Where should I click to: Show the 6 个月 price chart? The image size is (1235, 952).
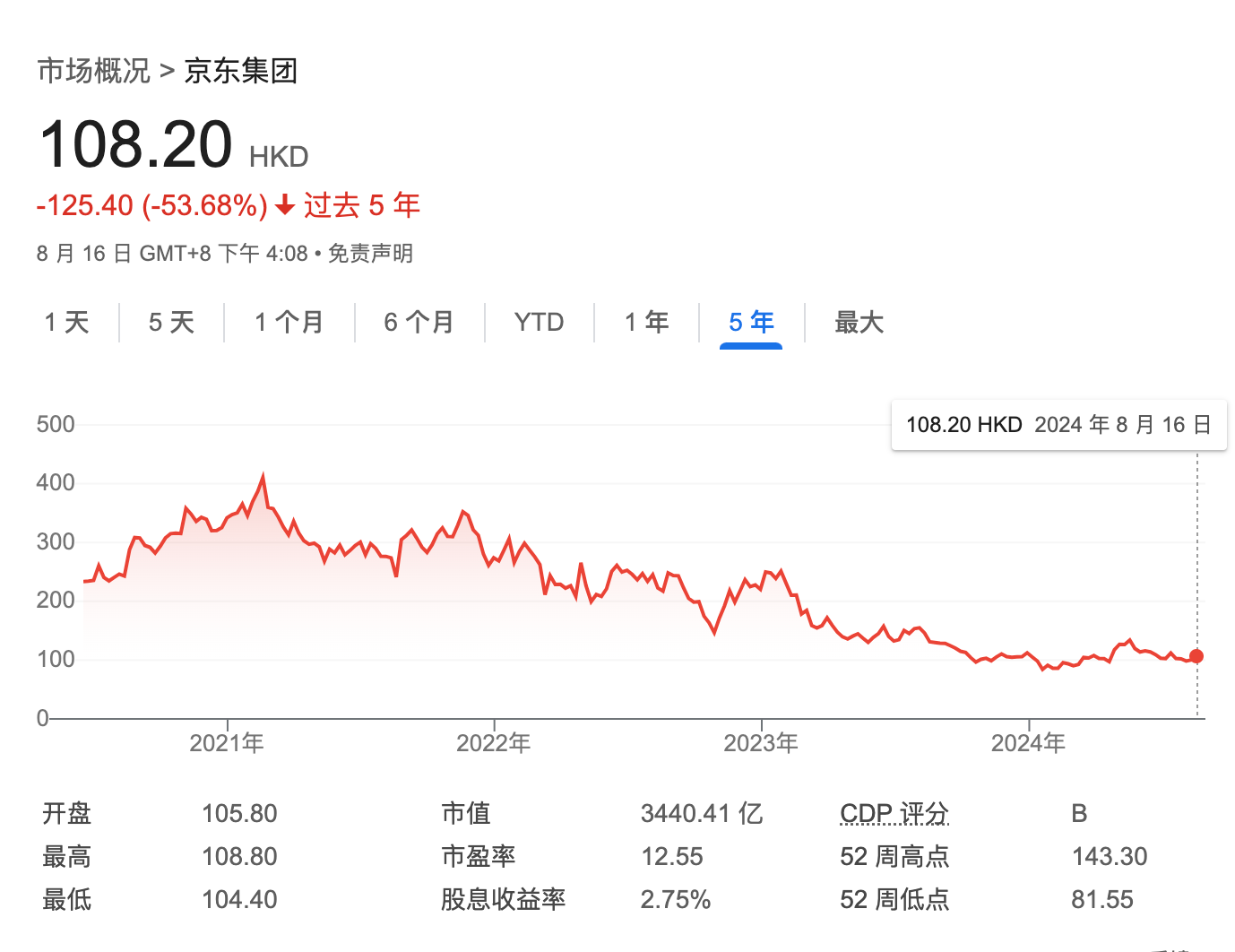point(419,322)
